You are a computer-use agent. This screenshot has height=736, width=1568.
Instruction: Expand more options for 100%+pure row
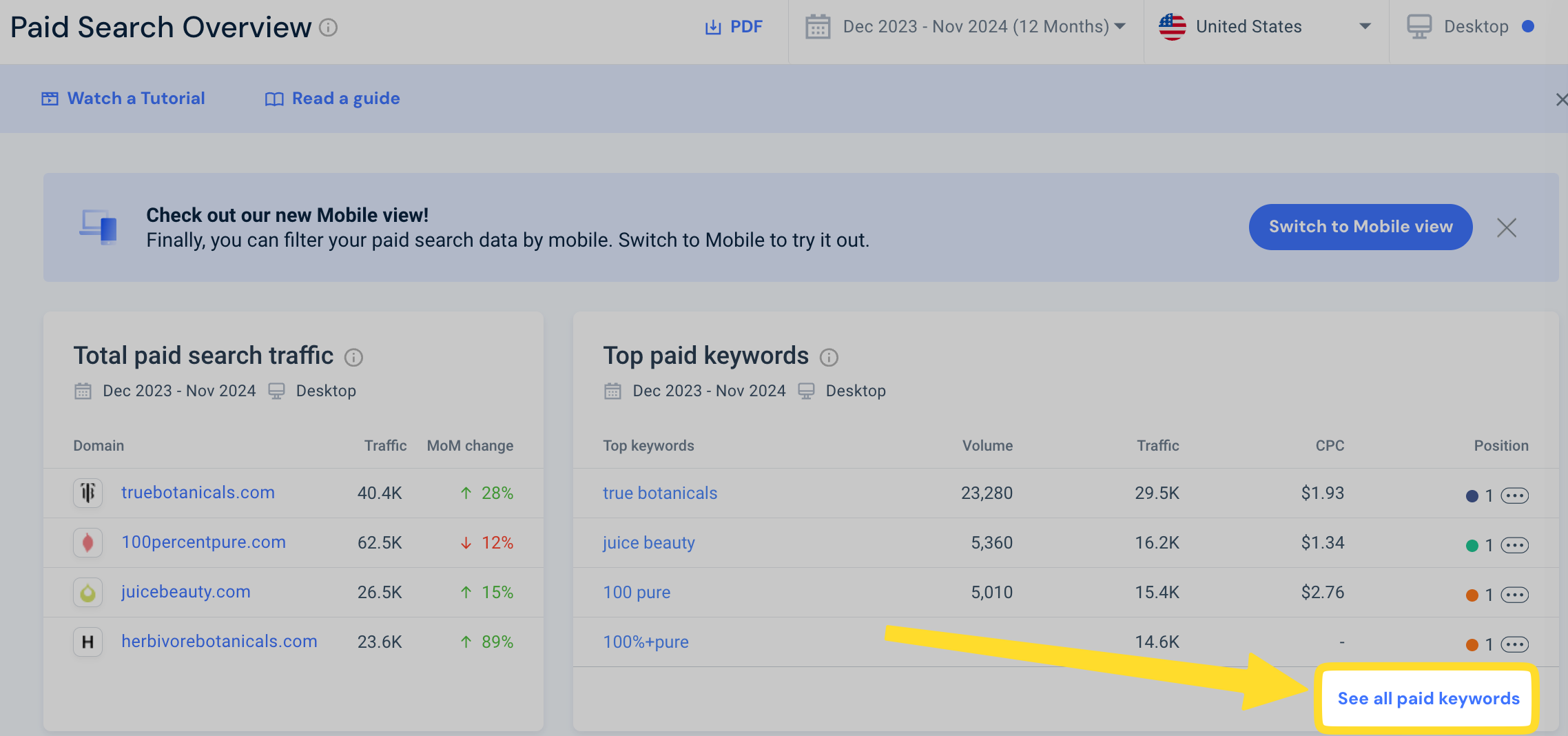coord(1514,644)
